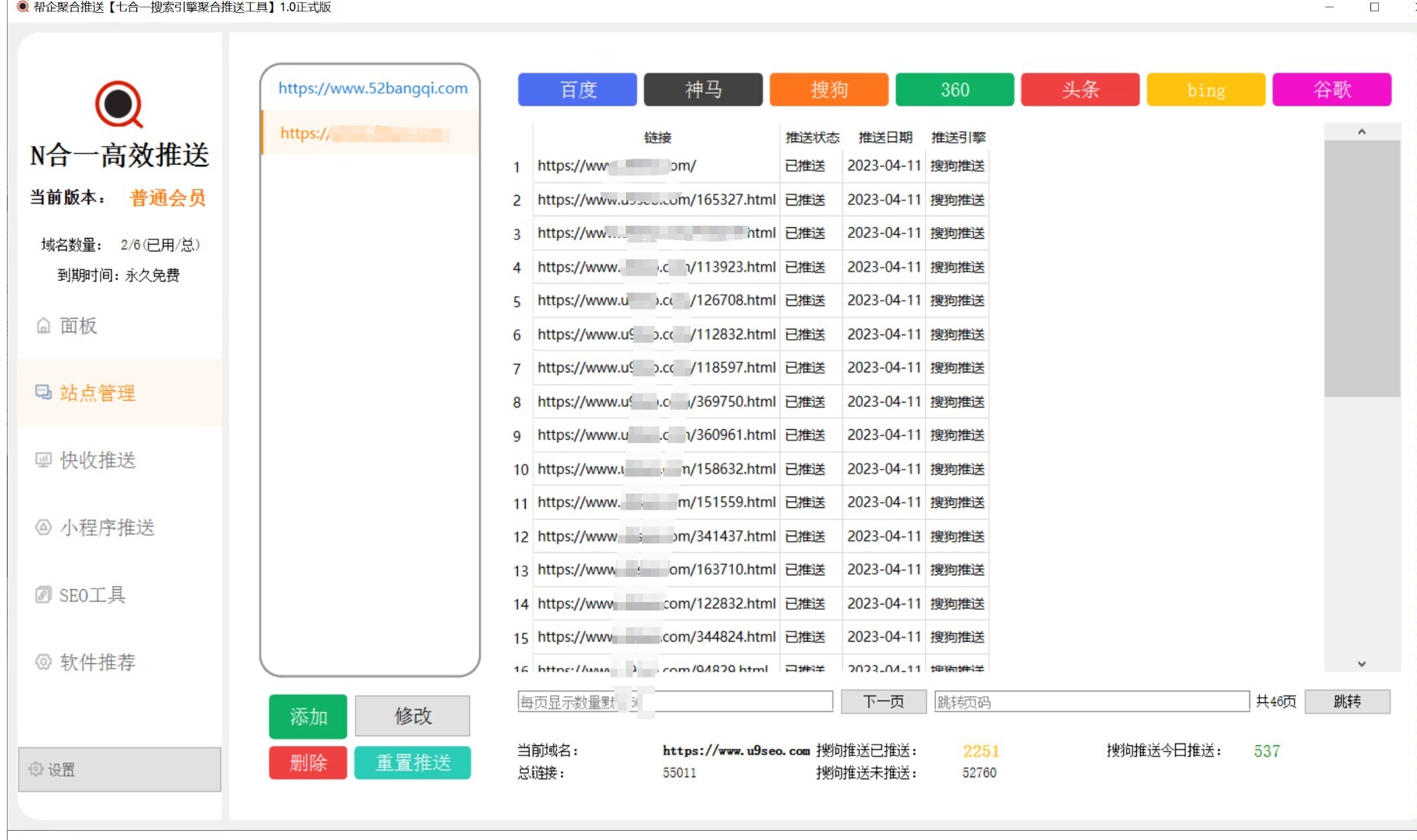Image resolution: width=1417 pixels, height=840 pixels.
Task: Switch to the 神马 tab
Action: [x=703, y=90]
